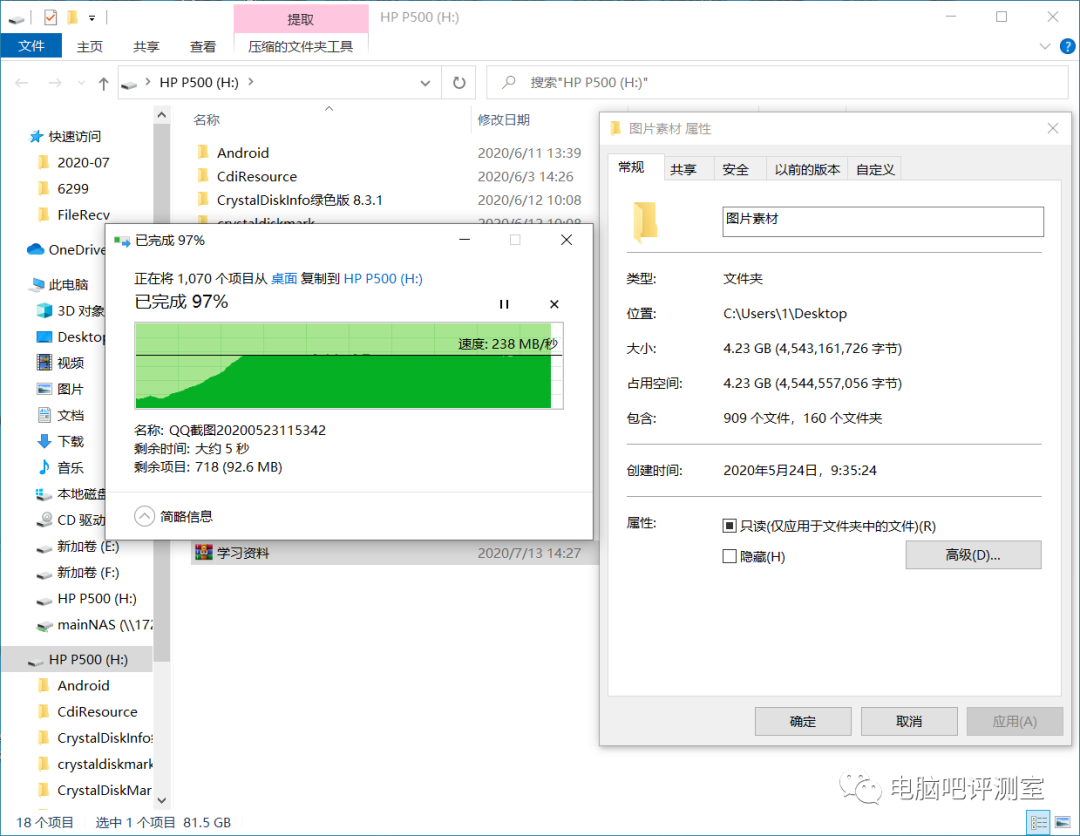The width and height of the screenshot is (1080, 836).
Task: Click the folder name field 图片素材
Action: click(x=882, y=221)
